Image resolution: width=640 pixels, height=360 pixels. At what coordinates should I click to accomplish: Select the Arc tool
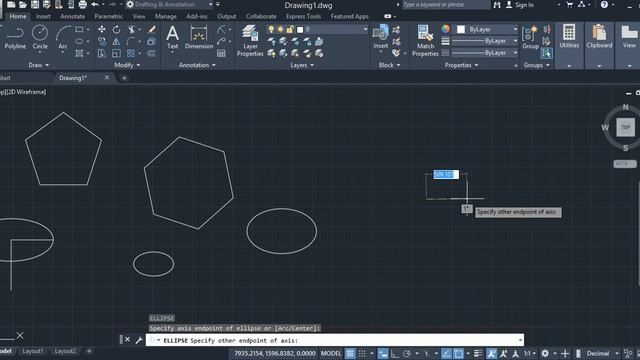pos(62,37)
